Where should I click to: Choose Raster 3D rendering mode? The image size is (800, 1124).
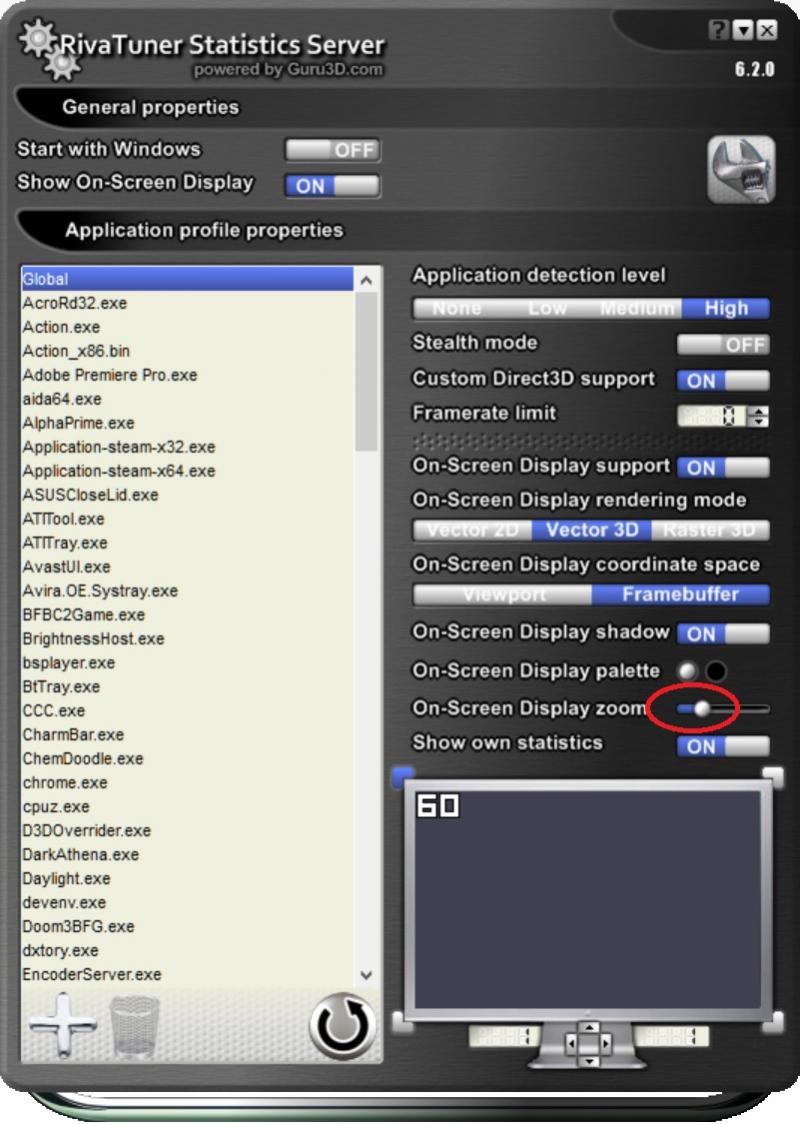tap(710, 530)
